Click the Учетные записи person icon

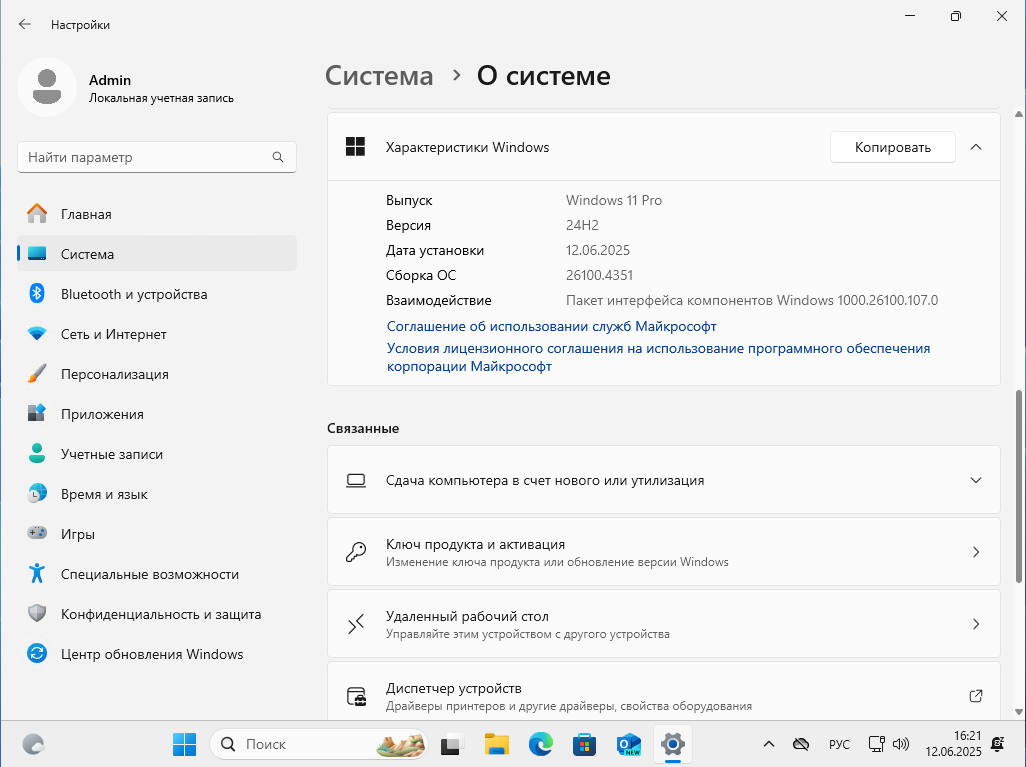point(37,454)
